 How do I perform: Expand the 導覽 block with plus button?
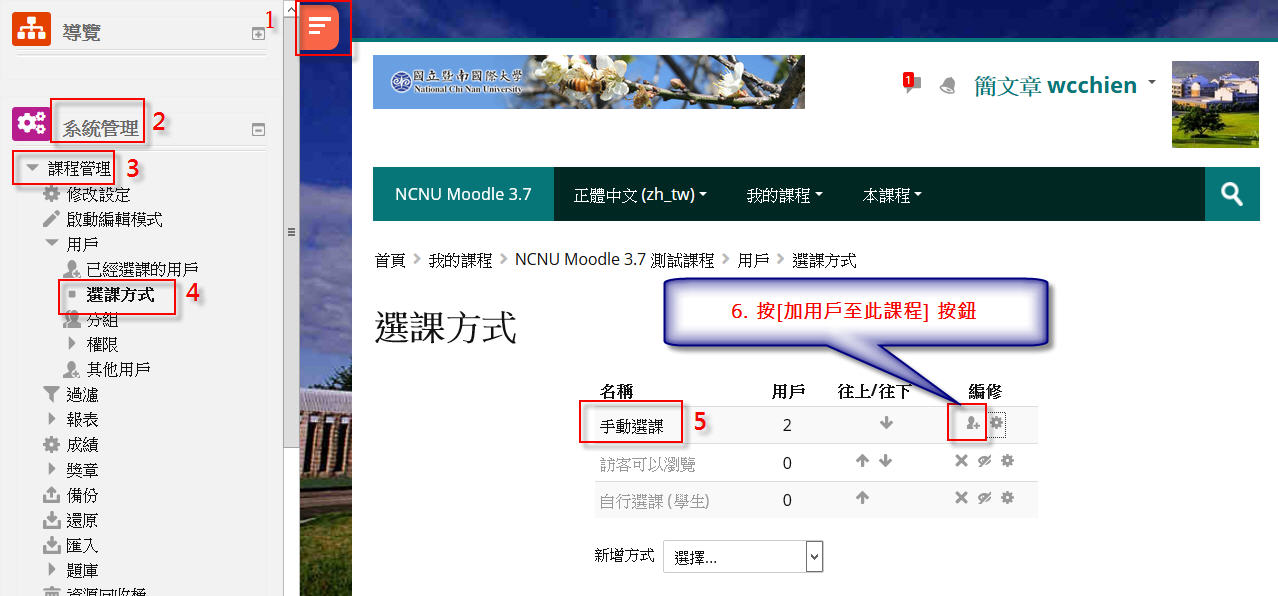[x=258, y=33]
